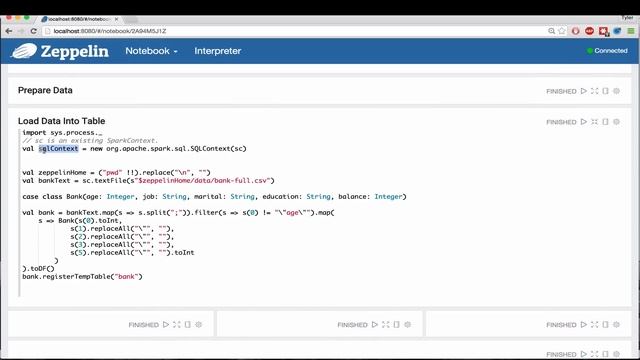The height and width of the screenshot is (360, 640).
Task: Focus the localhost:8080 address bar
Action: (294, 31)
